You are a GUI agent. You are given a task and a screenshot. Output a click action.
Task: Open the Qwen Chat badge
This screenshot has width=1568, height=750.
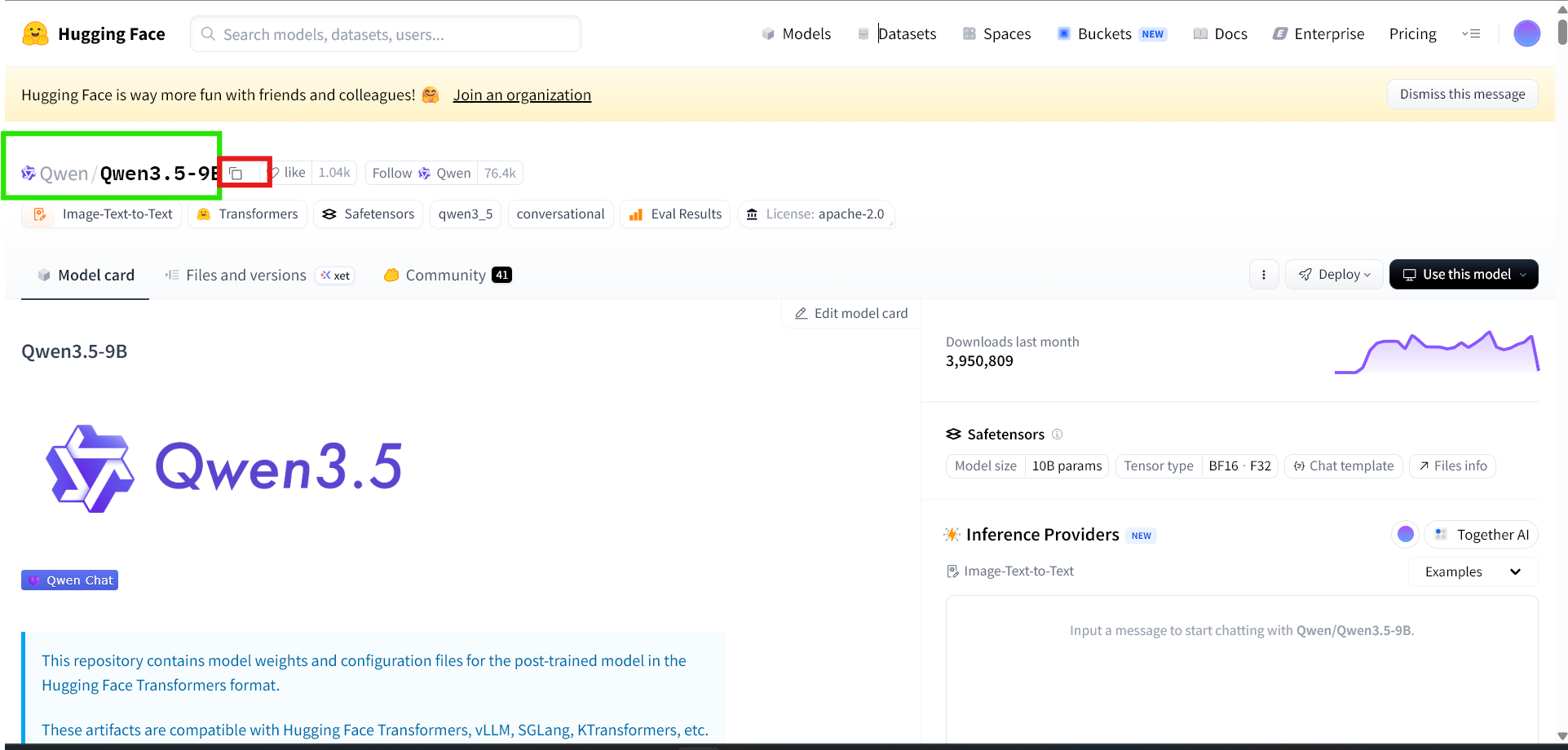coord(70,580)
